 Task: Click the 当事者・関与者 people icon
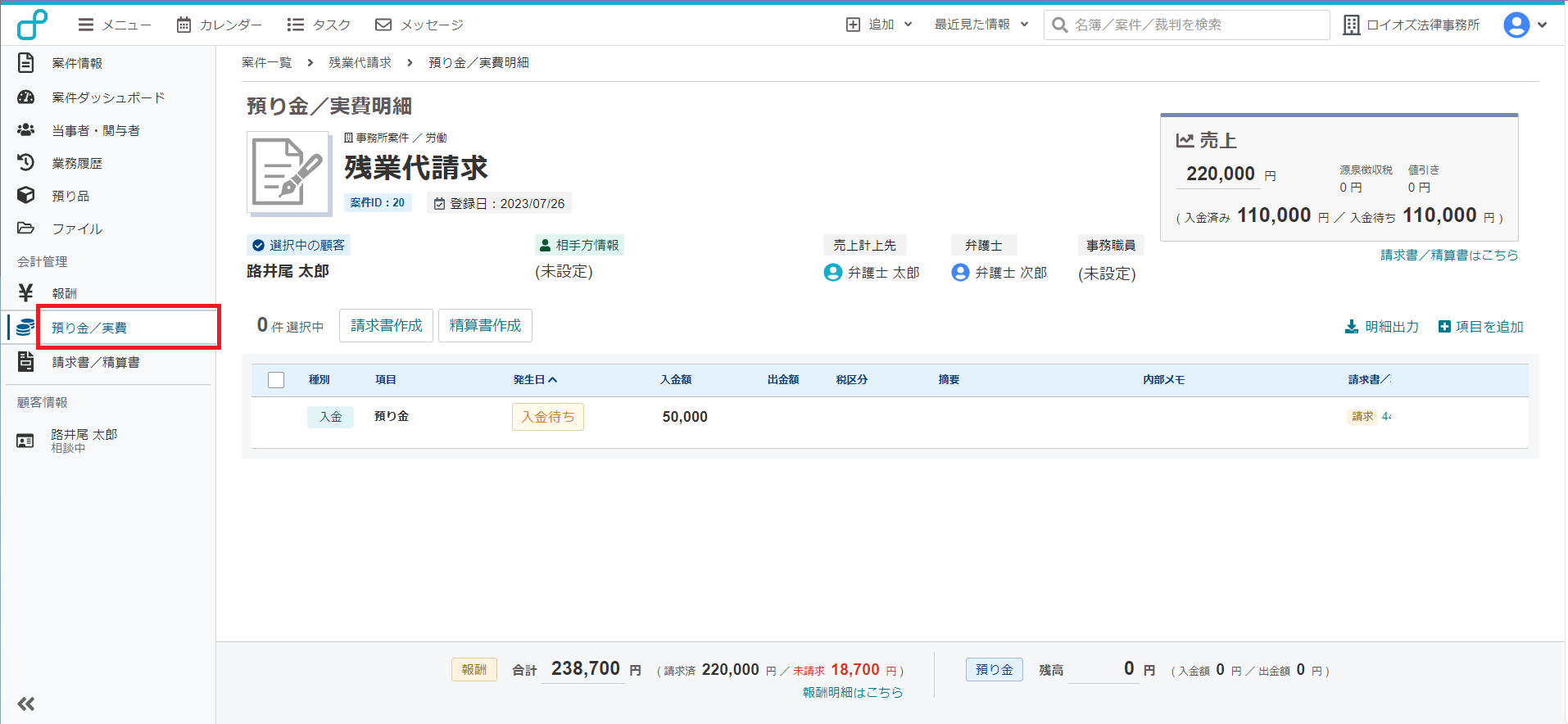point(26,130)
